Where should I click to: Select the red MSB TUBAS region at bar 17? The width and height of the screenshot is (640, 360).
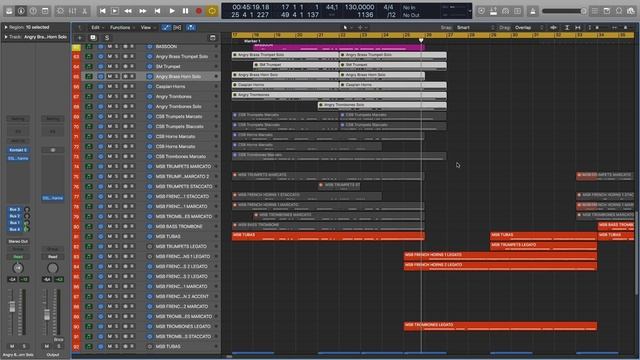pos(328,236)
